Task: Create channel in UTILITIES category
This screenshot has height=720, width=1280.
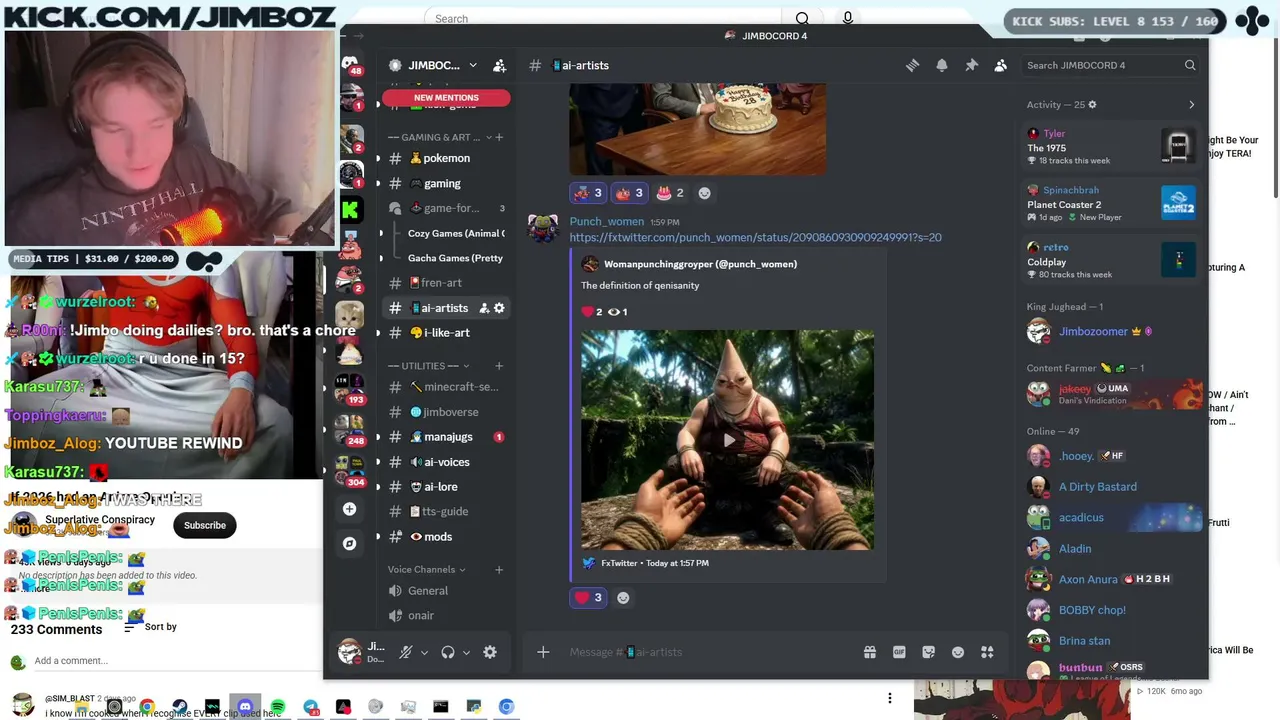Action: [x=499, y=366]
